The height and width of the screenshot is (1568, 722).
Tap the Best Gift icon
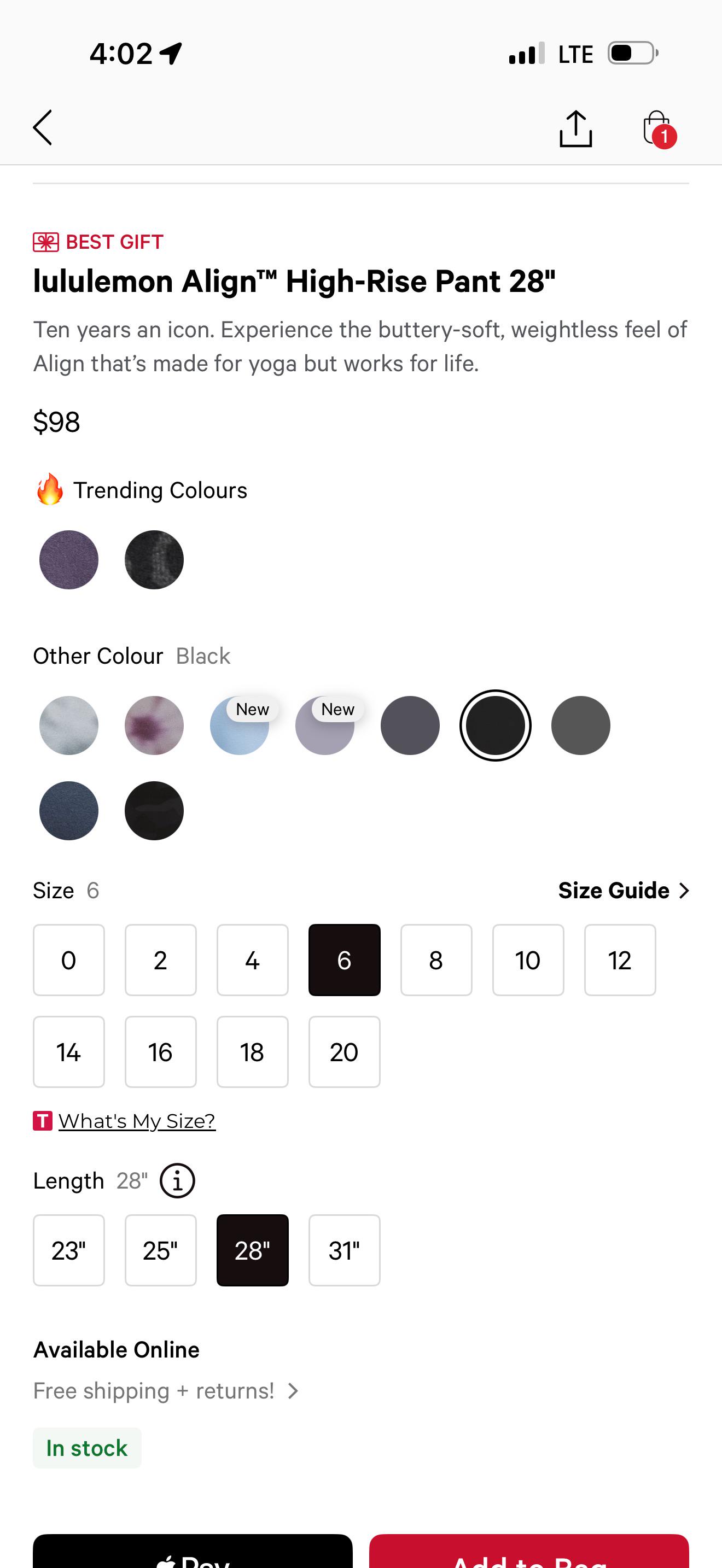(x=45, y=242)
